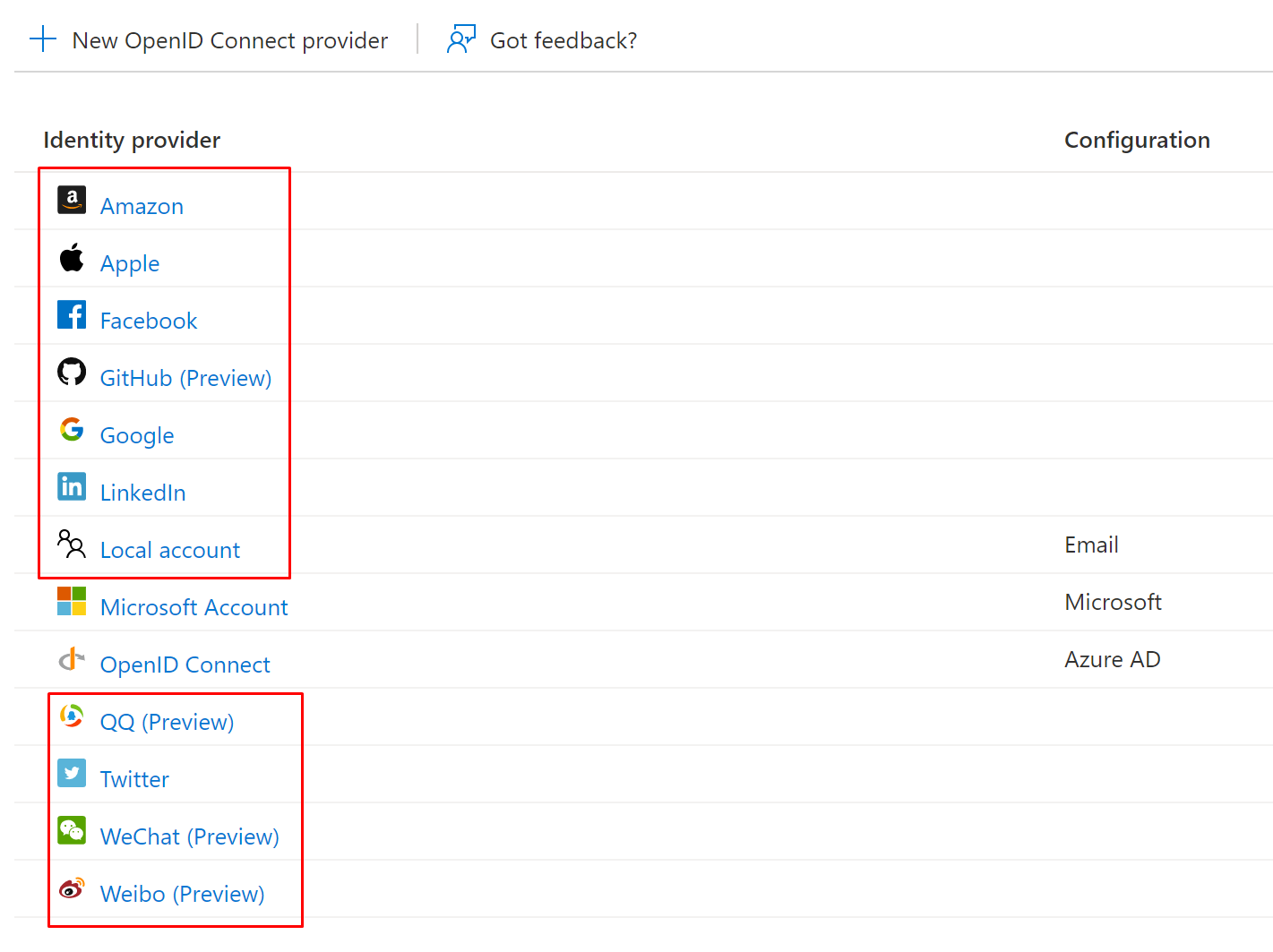Open the Got feedback? option
This screenshot has width=1273, height=952.
point(563,41)
